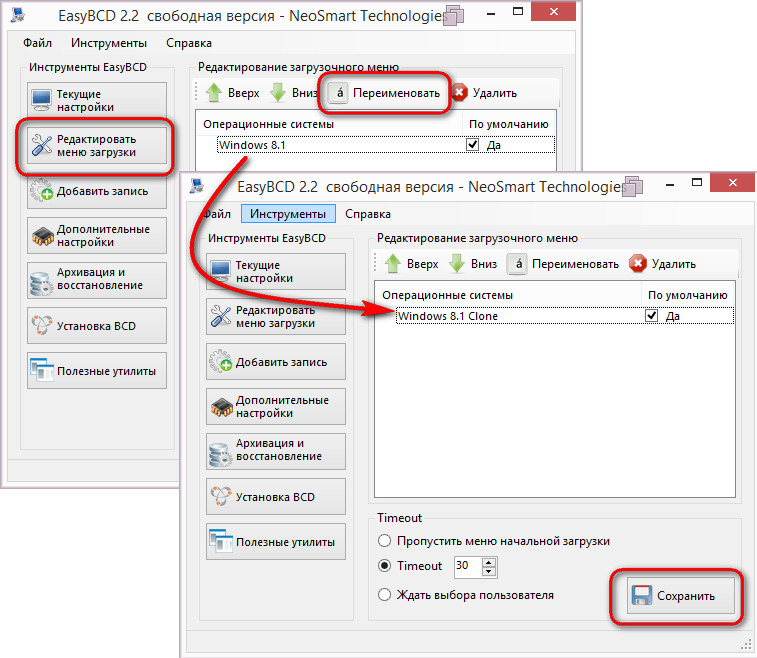The width and height of the screenshot is (757, 658).
Task: Click EasyBCD app icon in front title bar
Action: click(196, 186)
